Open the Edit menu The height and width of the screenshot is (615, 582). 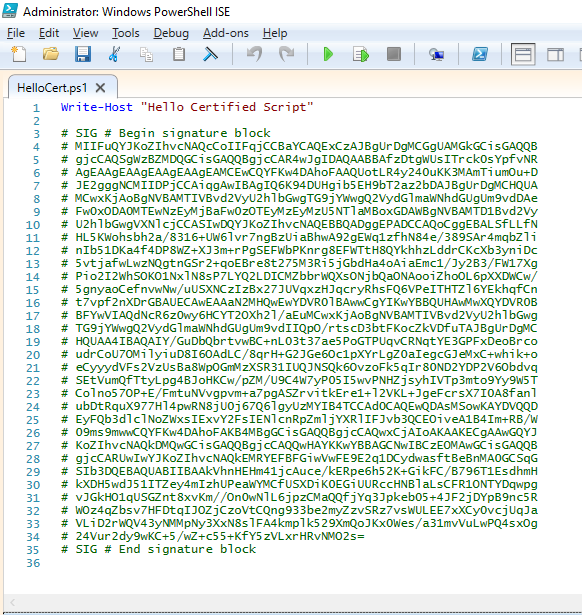(x=49, y=33)
